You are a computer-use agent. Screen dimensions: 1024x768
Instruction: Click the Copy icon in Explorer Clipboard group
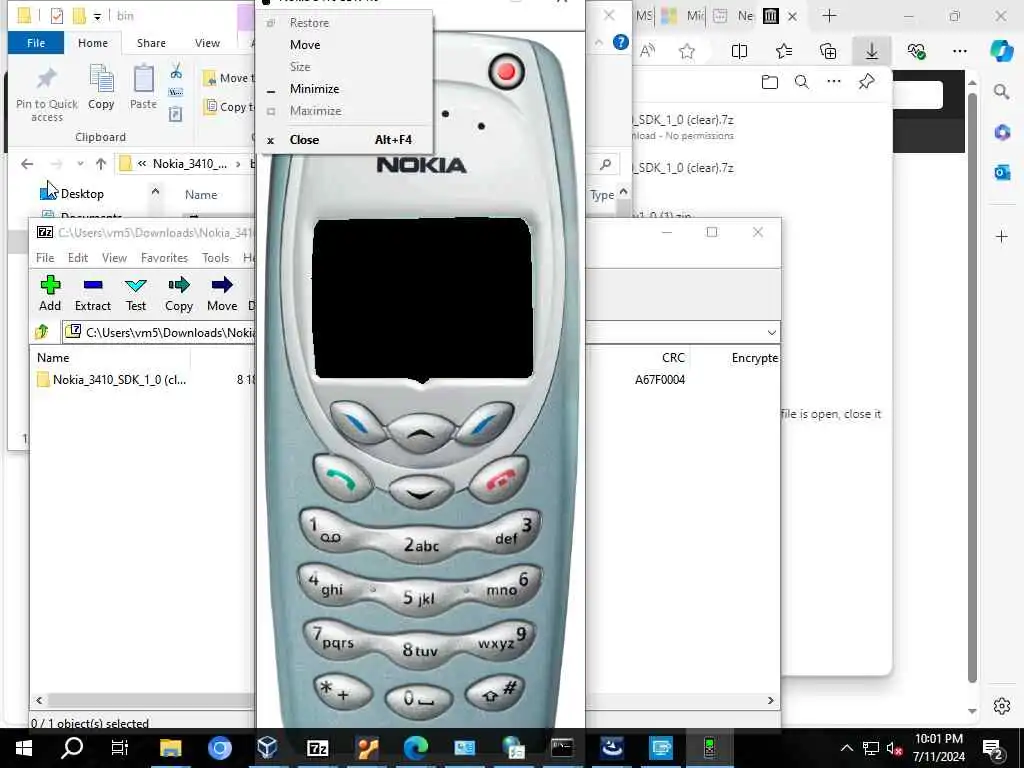coord(101,88)
